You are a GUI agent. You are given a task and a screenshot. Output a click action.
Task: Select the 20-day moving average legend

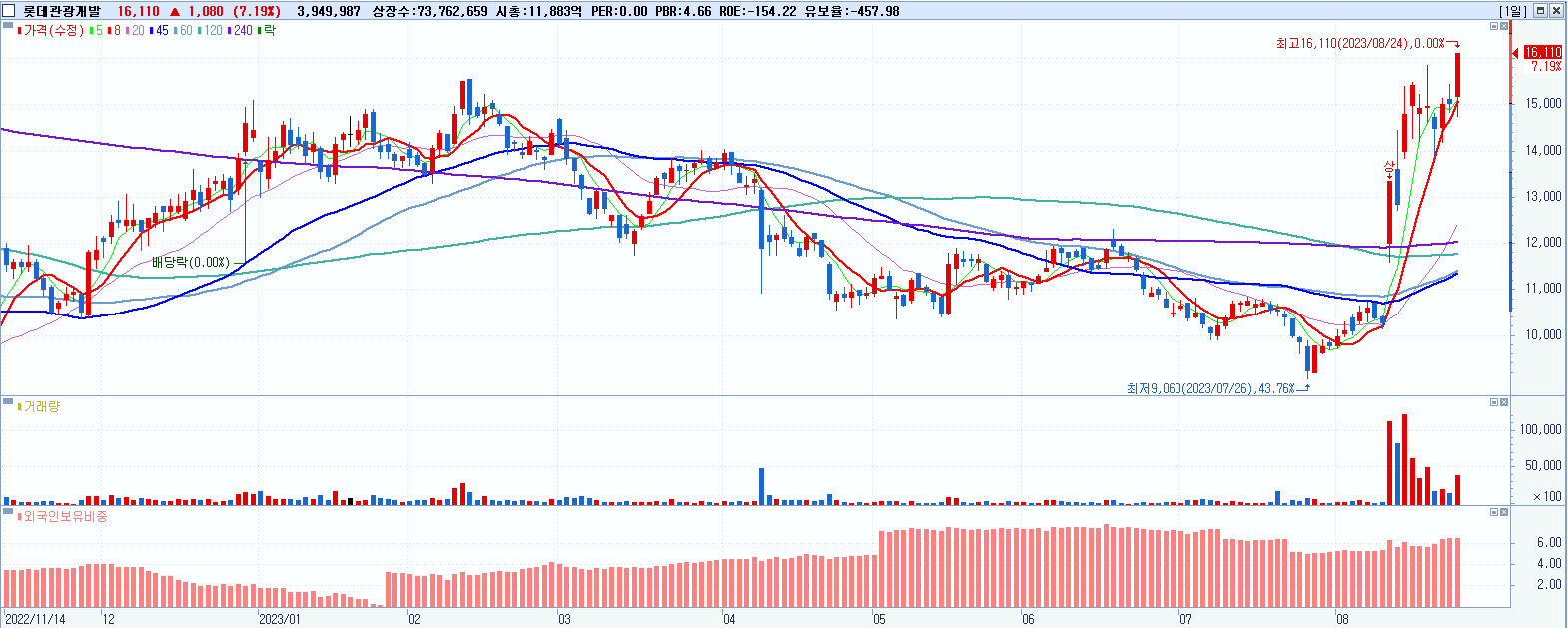coord(134,31)
